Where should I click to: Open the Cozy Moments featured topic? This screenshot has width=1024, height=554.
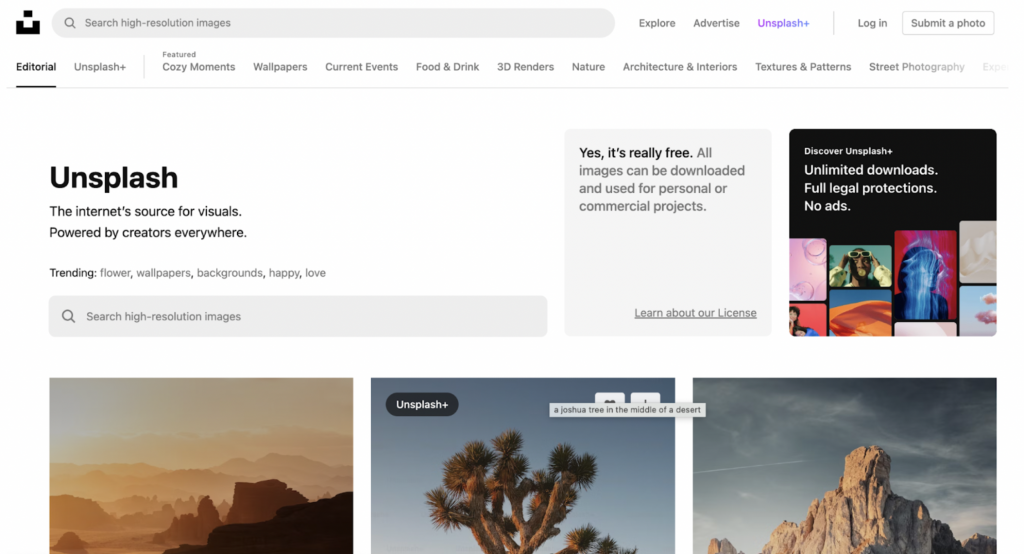coord(198,67)
